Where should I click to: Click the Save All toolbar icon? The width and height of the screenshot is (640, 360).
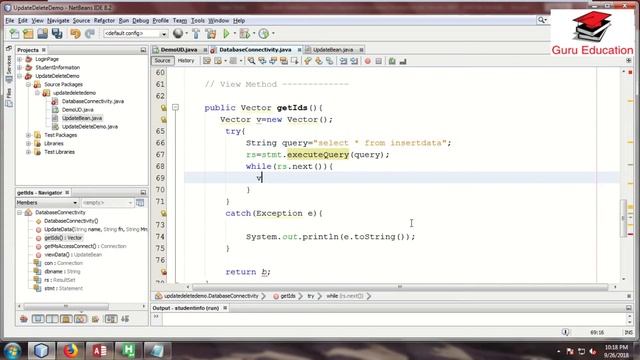(57, 33)
